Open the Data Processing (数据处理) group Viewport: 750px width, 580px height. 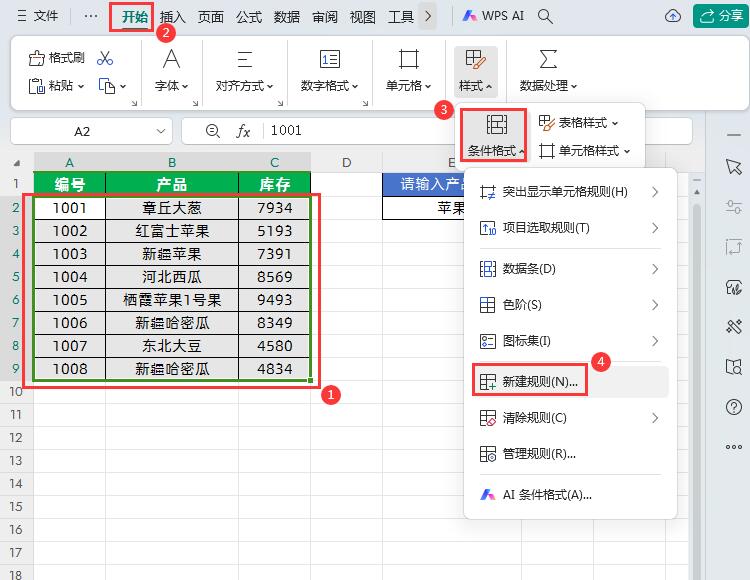[548, 71]
